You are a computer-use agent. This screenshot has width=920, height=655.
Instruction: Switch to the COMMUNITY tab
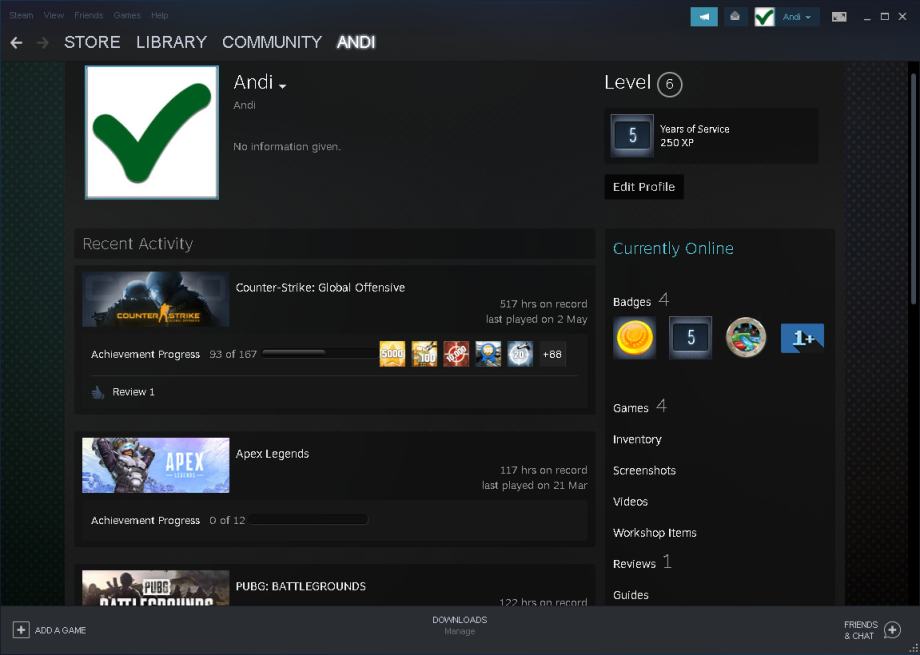(271, 42)
